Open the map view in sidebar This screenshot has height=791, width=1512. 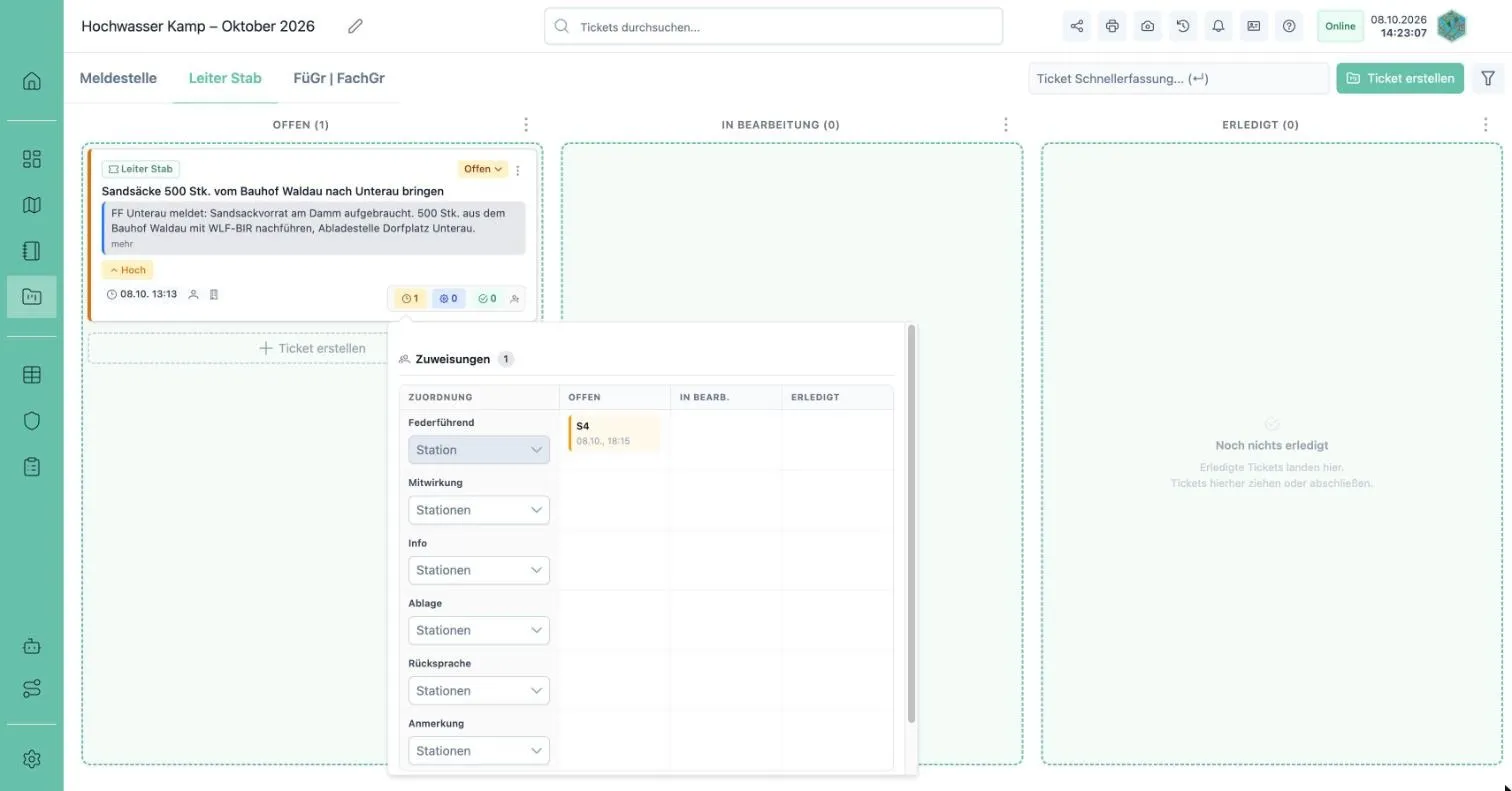(32, 205)
